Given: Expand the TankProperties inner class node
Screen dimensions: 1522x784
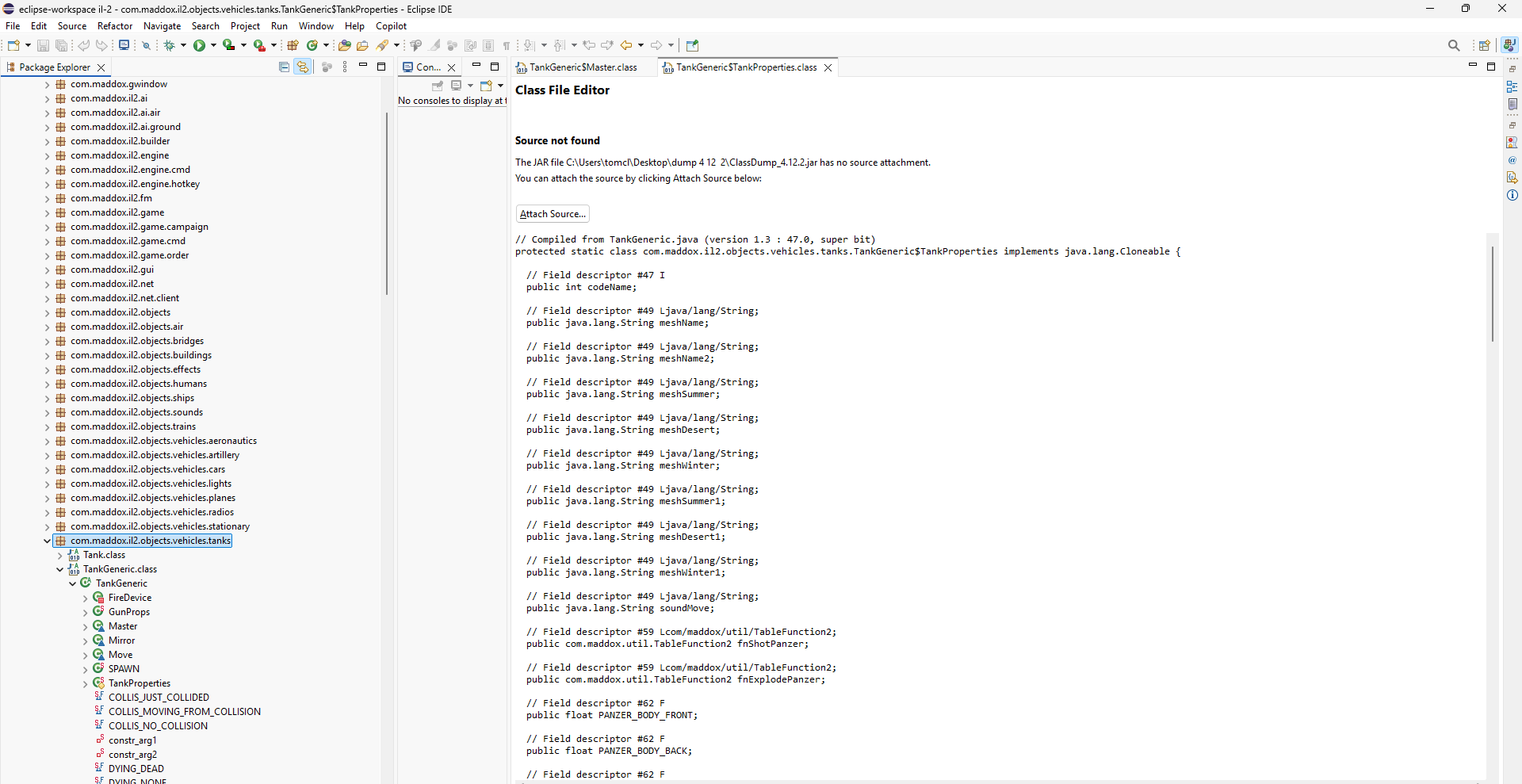Looking at the screenshot, I should (85, 683).
